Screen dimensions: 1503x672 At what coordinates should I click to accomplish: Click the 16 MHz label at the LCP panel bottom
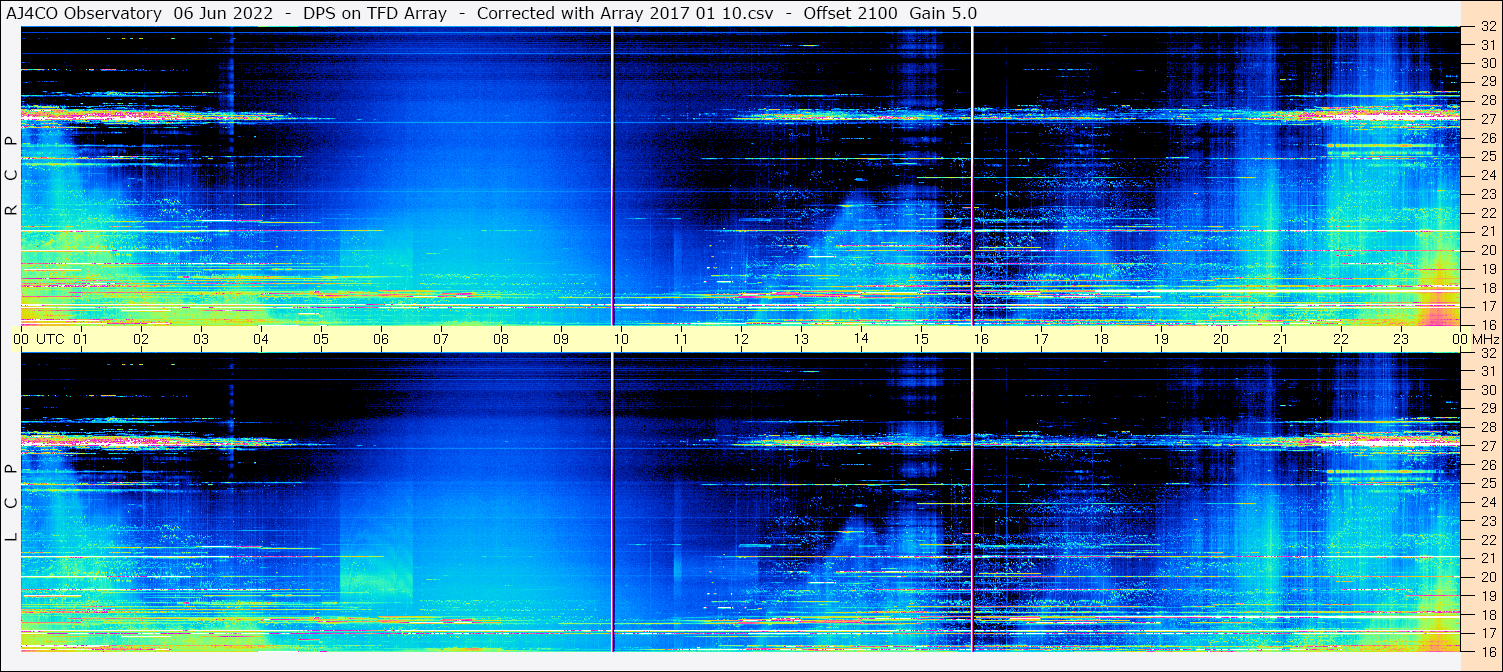1487,651
